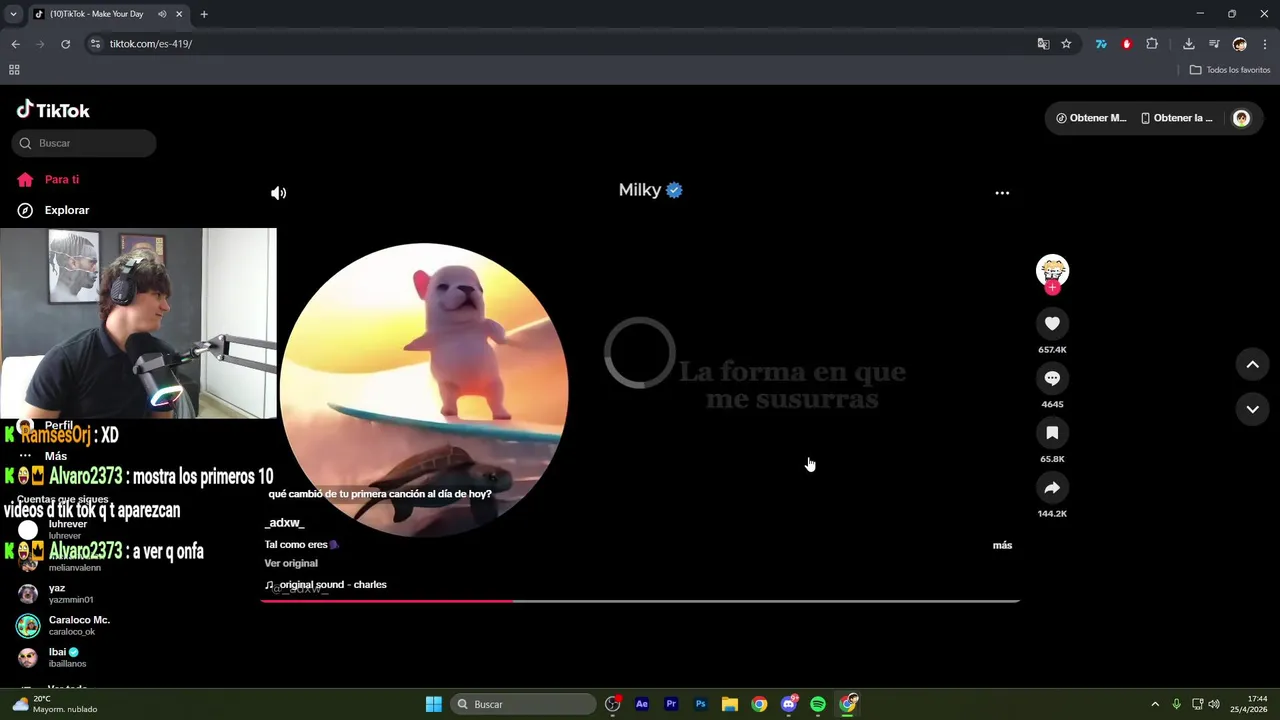The width and height of the screenshot is (1280, 720).
Task: Open followed account yaz
Action: click(x=55, y=594)
